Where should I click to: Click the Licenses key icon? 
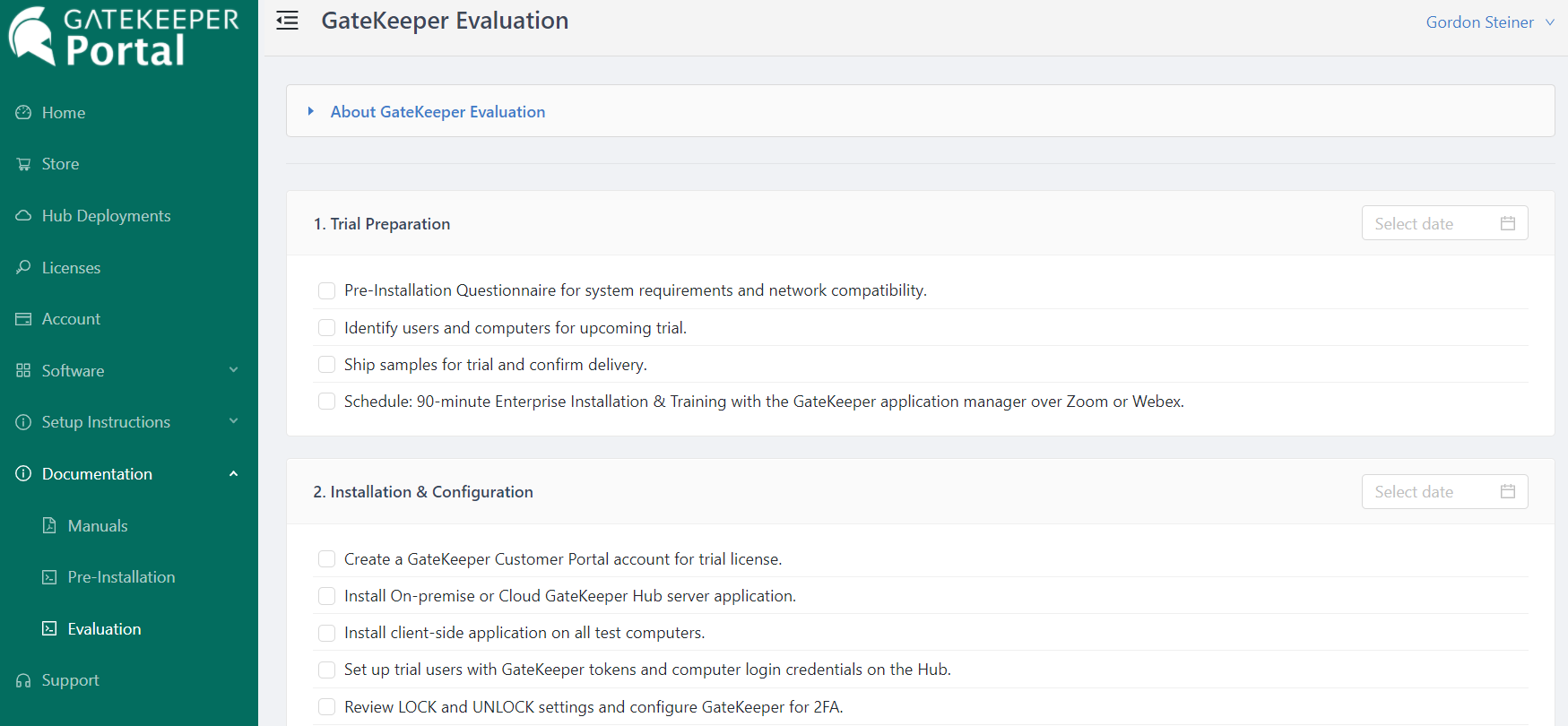pos(23,267)
